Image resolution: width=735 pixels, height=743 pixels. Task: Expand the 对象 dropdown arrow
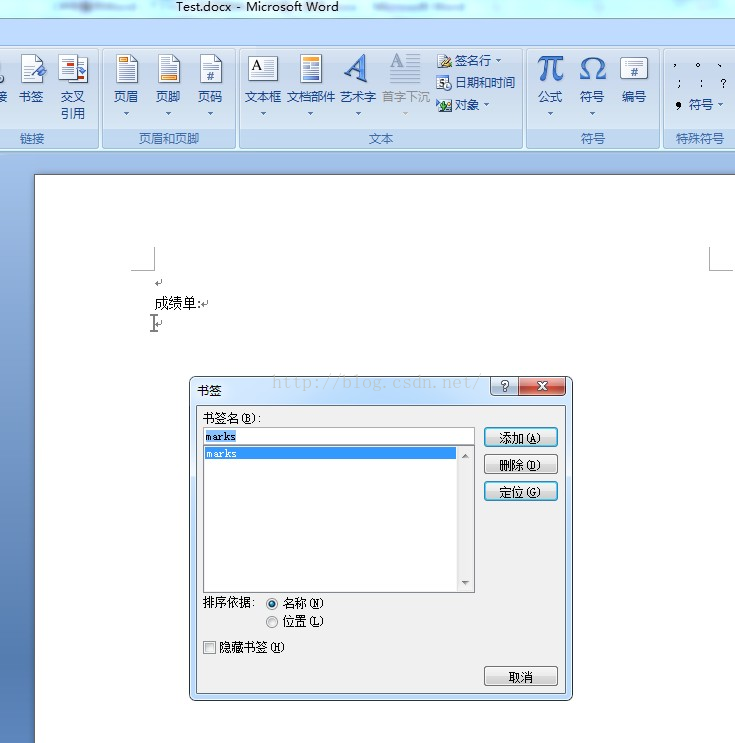[486, 105]
